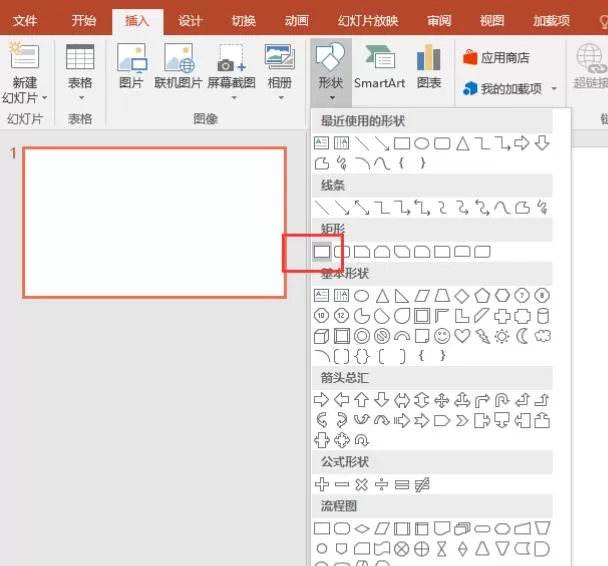Switch to the 幻灯片放映 tab

[368, 20]
